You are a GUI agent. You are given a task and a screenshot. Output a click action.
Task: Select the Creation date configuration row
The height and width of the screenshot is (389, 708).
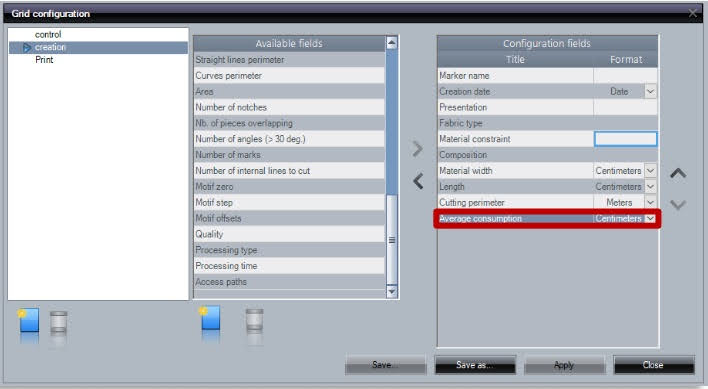[x=547, y=92]
